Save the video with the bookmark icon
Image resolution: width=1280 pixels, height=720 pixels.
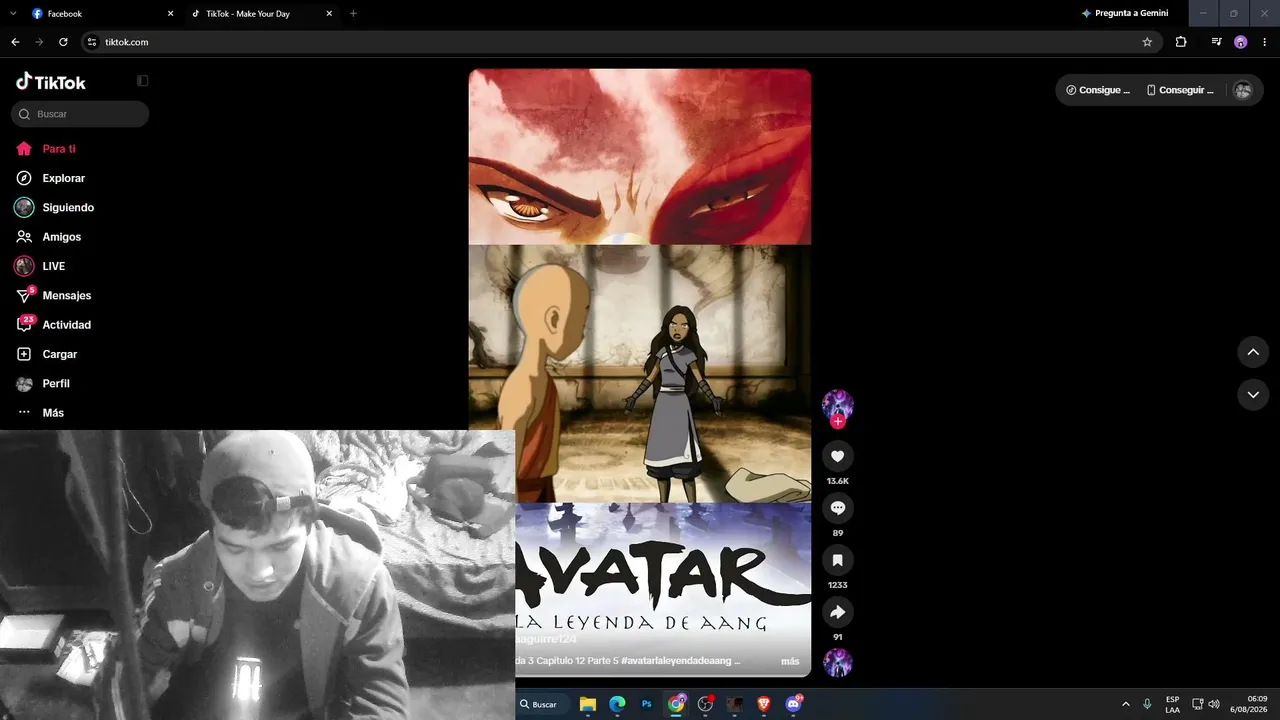point(837,560)
